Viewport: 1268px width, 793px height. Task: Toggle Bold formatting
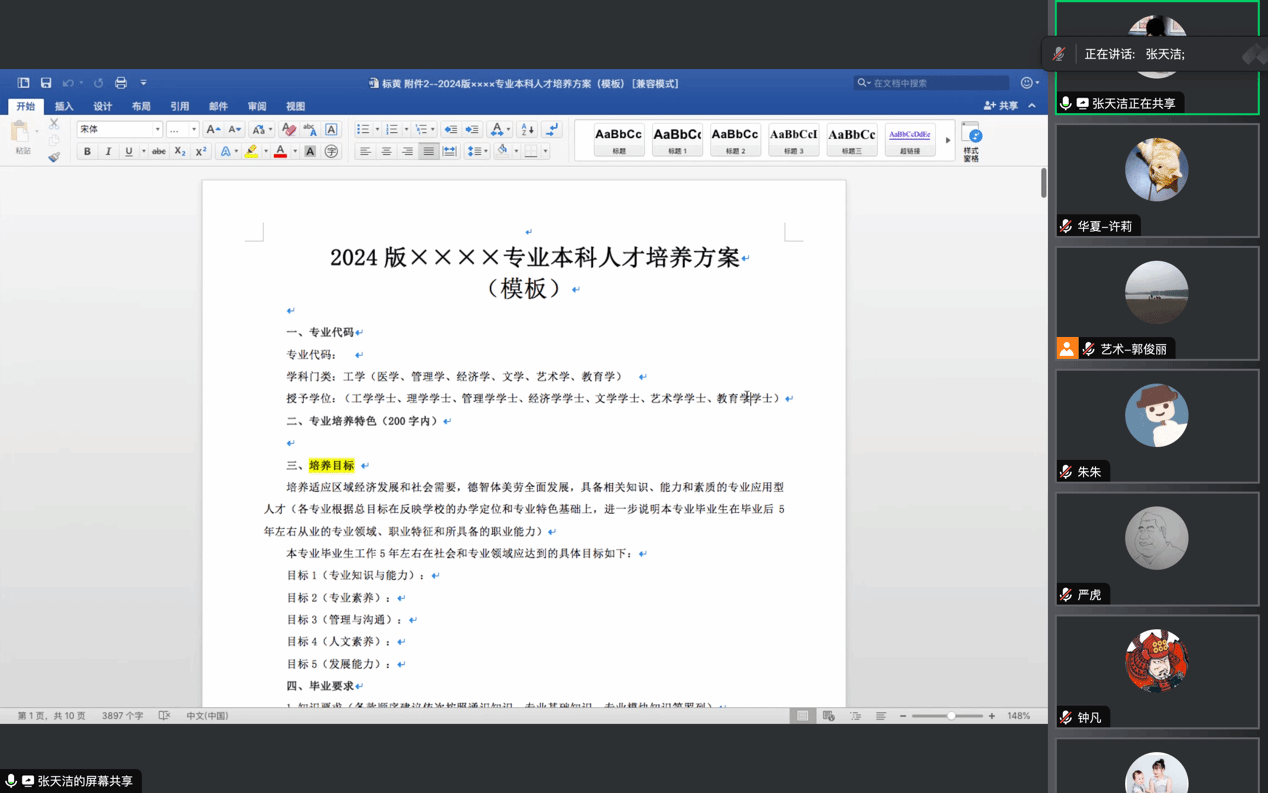pos(87,152)
